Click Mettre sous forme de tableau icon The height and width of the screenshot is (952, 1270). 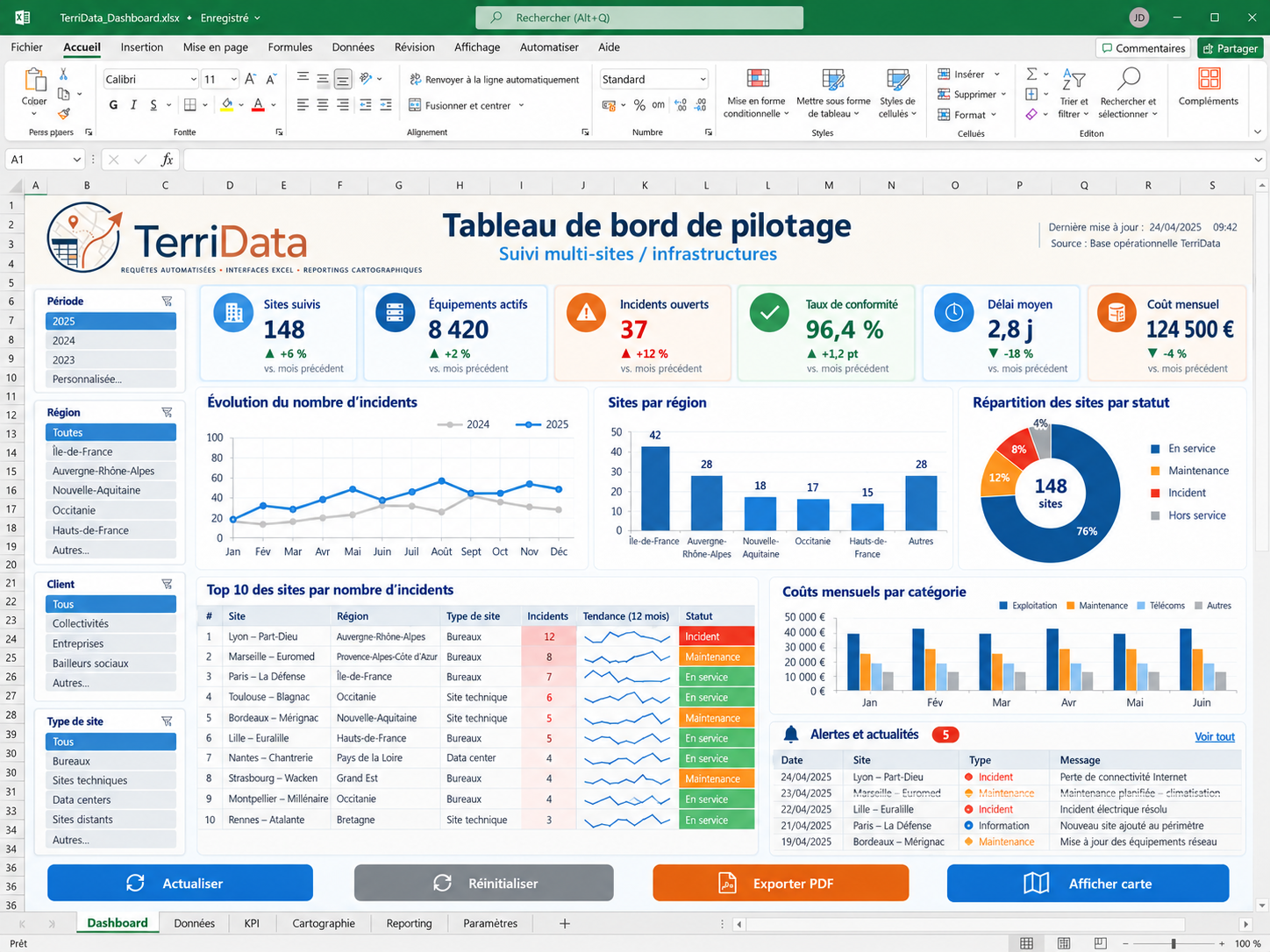tap(833, 81)
